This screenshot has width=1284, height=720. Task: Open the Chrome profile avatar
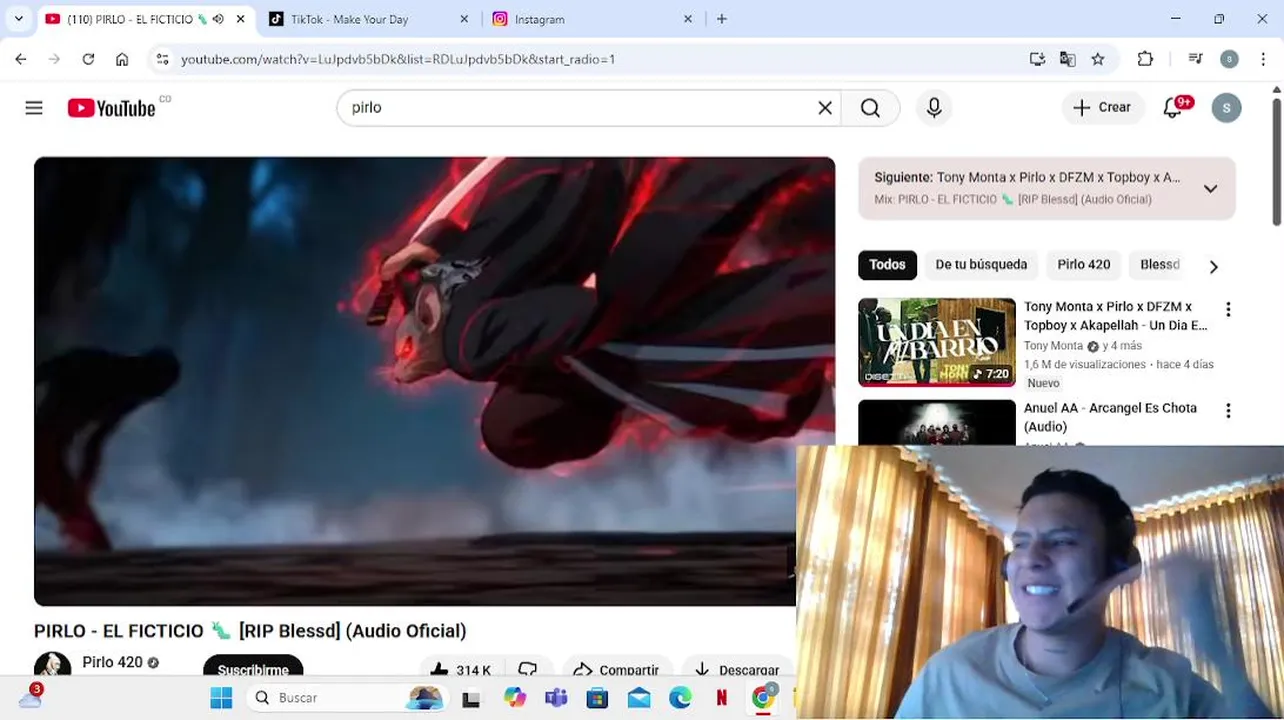tap(1229, 59)
